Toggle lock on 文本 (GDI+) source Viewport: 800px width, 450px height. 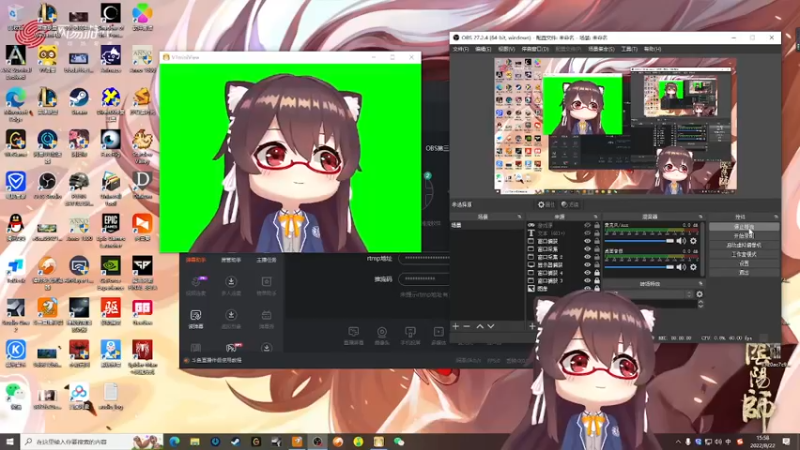pos(596,233)
